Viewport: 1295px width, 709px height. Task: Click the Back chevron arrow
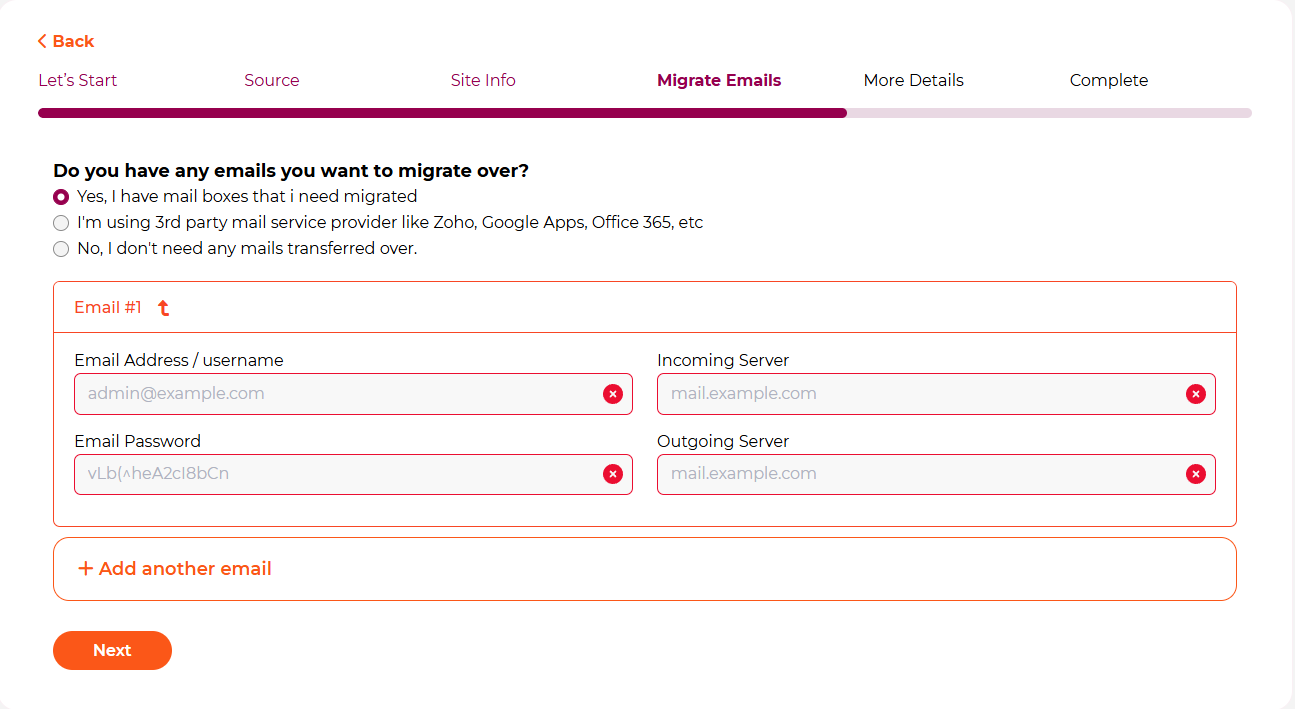coord(42,41)
